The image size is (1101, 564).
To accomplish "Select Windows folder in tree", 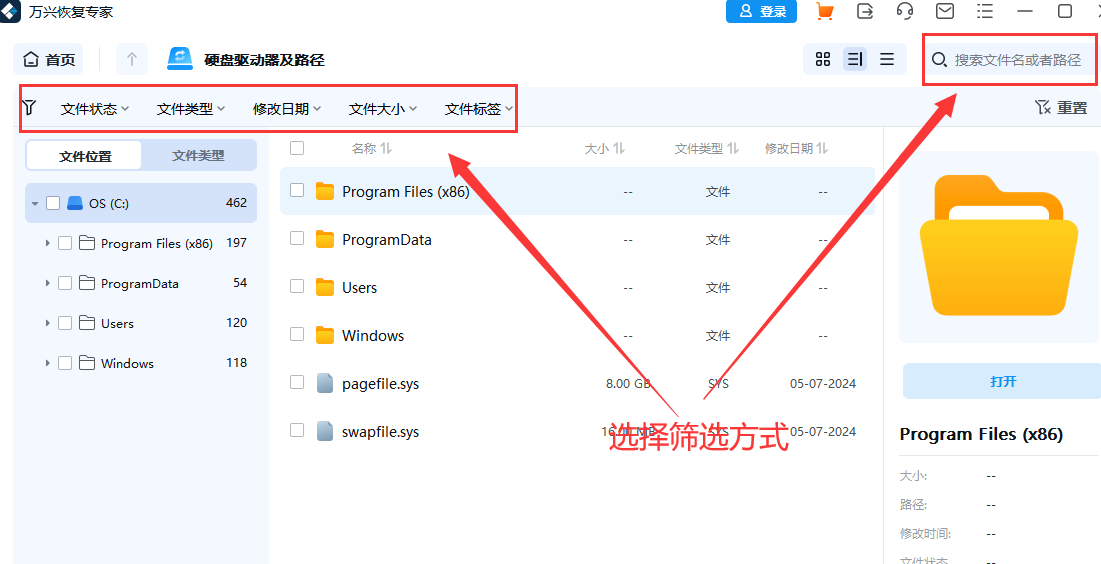I will coord(127,363).
